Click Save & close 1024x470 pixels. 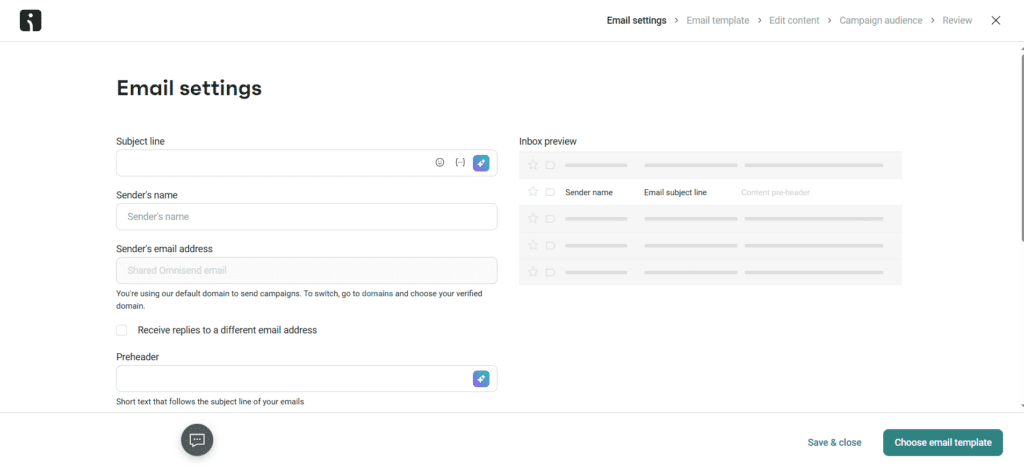coord(834,442)
